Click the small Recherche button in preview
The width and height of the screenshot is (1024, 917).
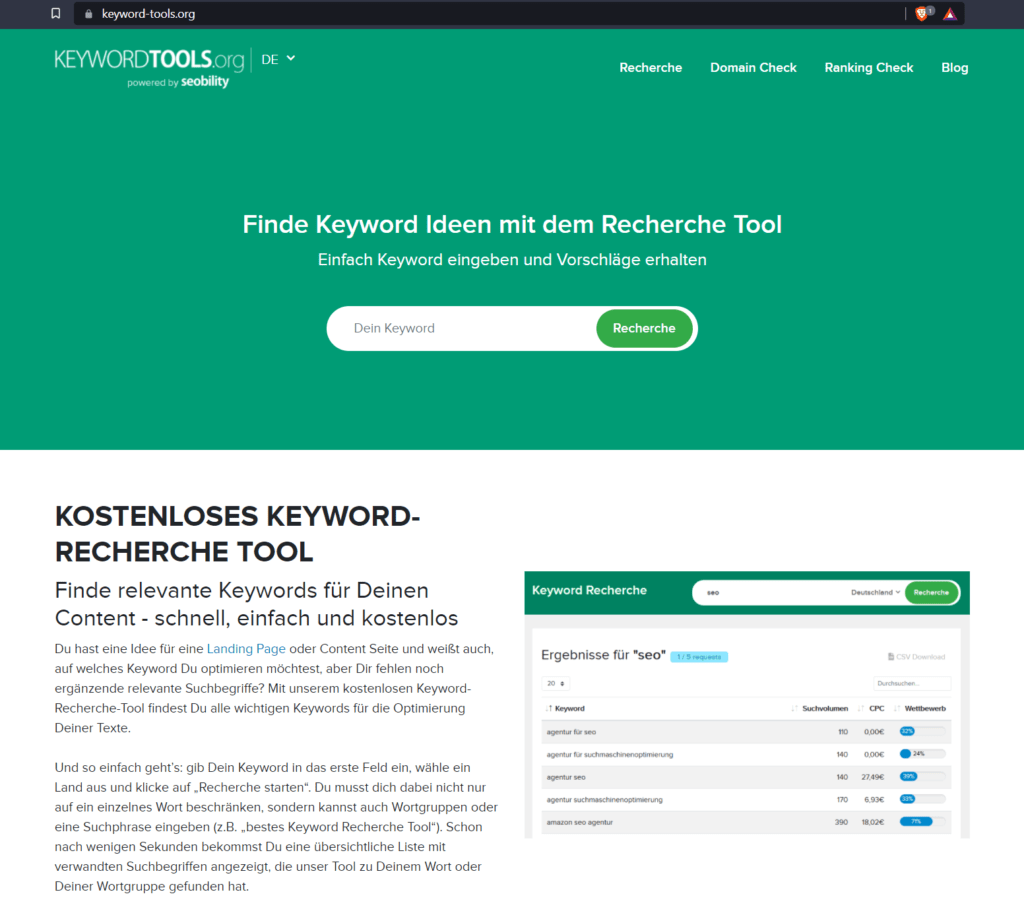[931, 592]
